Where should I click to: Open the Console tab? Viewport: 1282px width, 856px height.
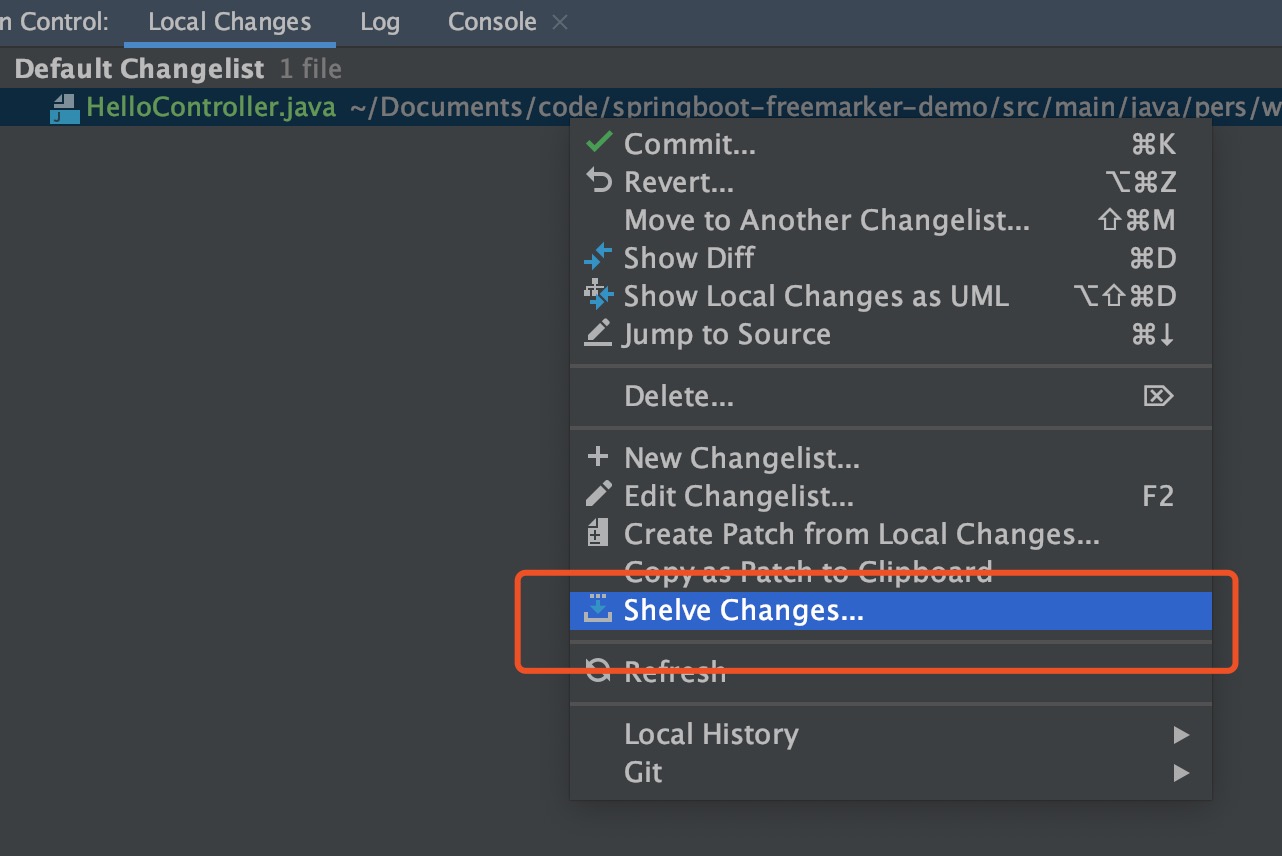tap(491, 22)
